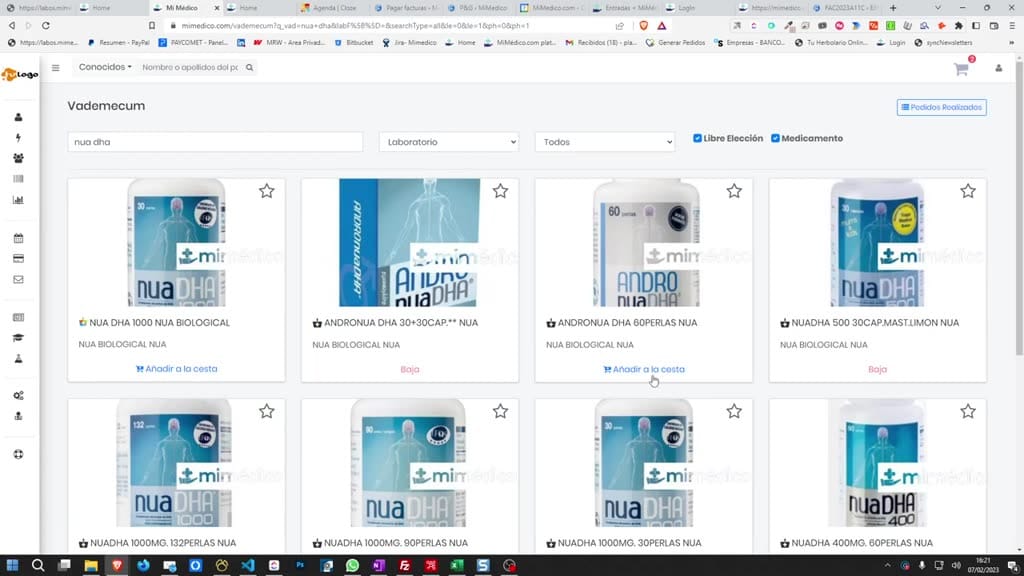Add ANDRONUA DHA 60PERLAS to the basket
1024x576 pixels.
(644, 369)
